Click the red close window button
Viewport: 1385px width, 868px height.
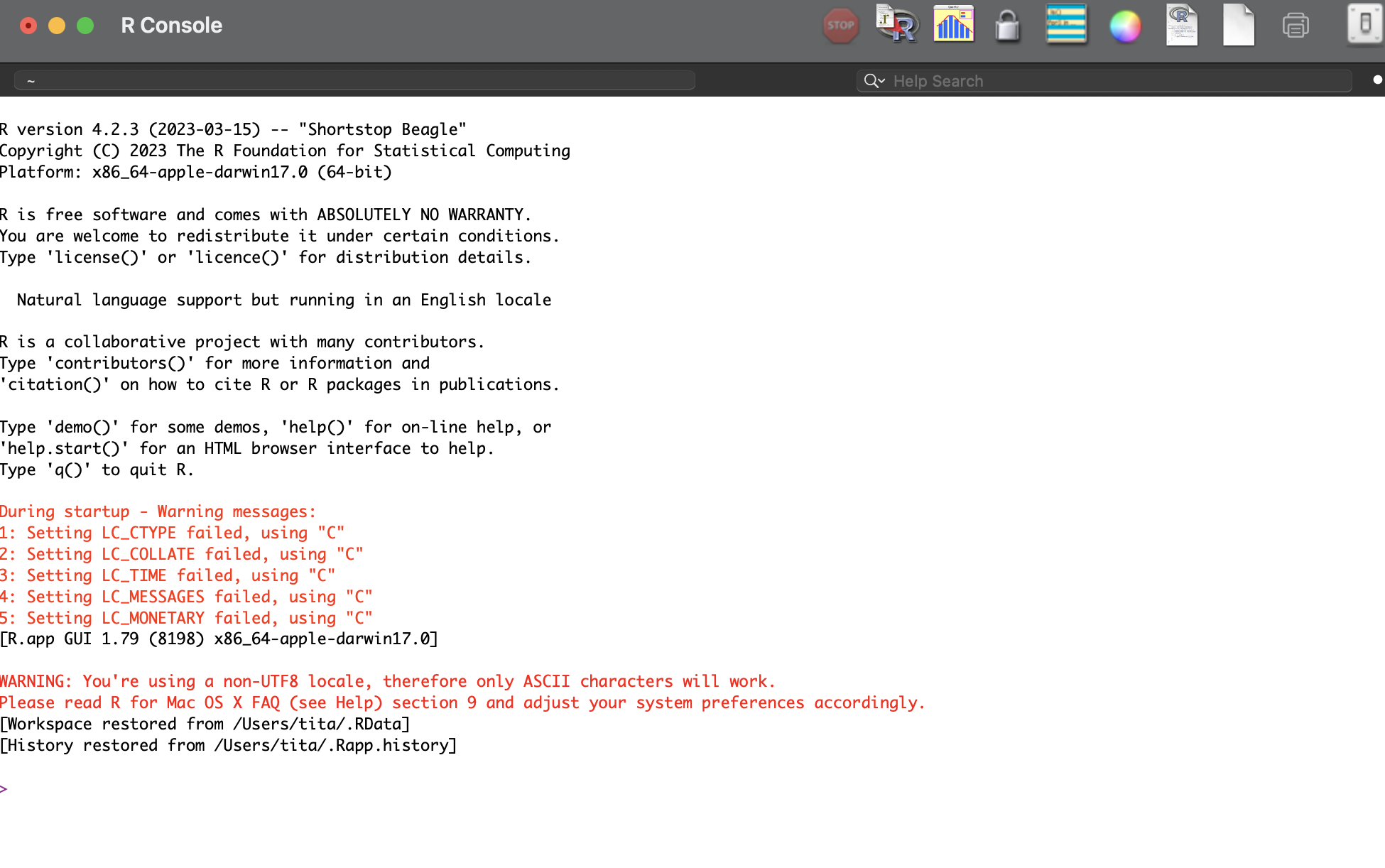pyautogui.click(x=28, y=26)
